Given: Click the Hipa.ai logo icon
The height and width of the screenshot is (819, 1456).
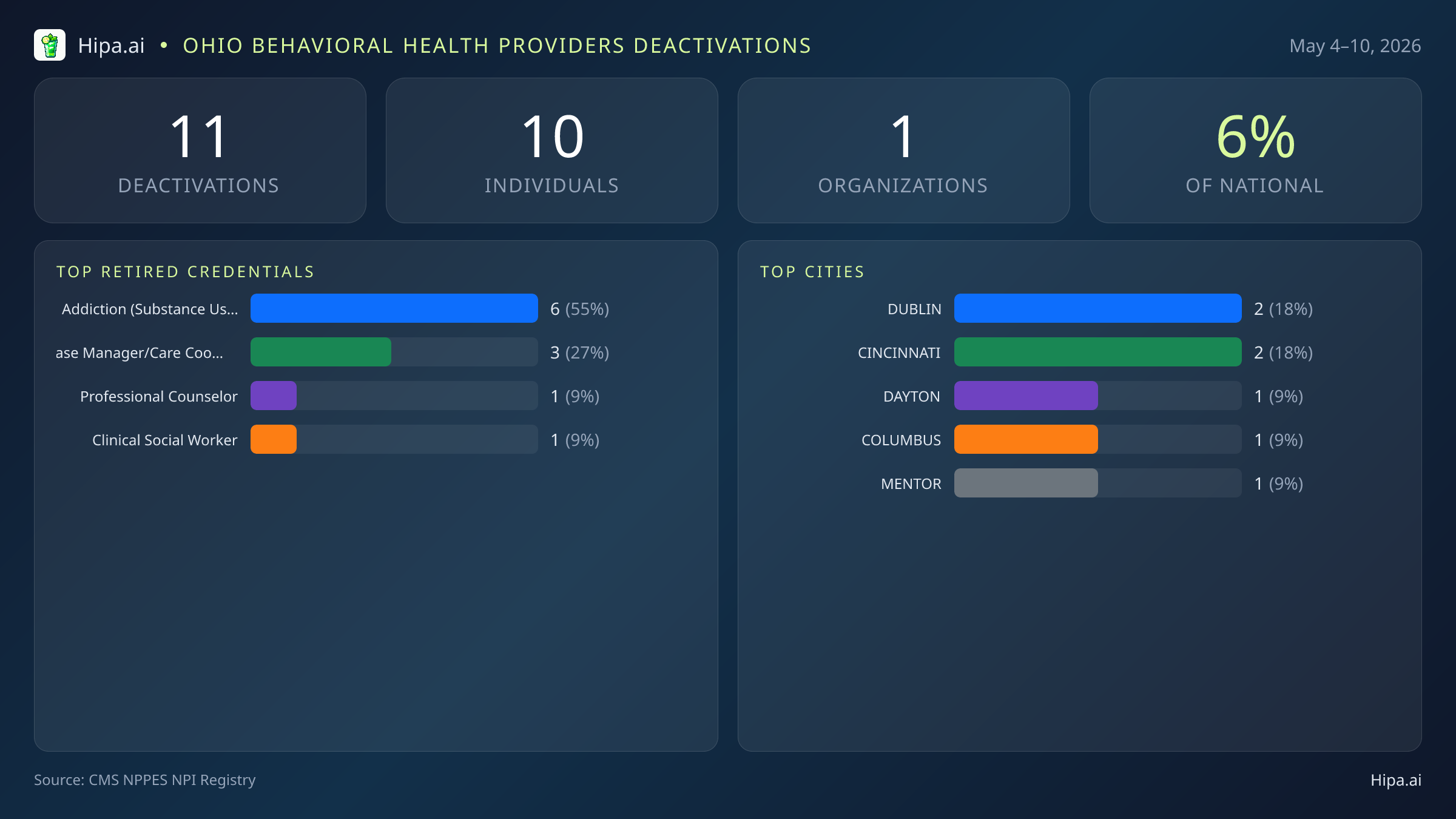Looking at the screenshot, I should click(50, 45).
